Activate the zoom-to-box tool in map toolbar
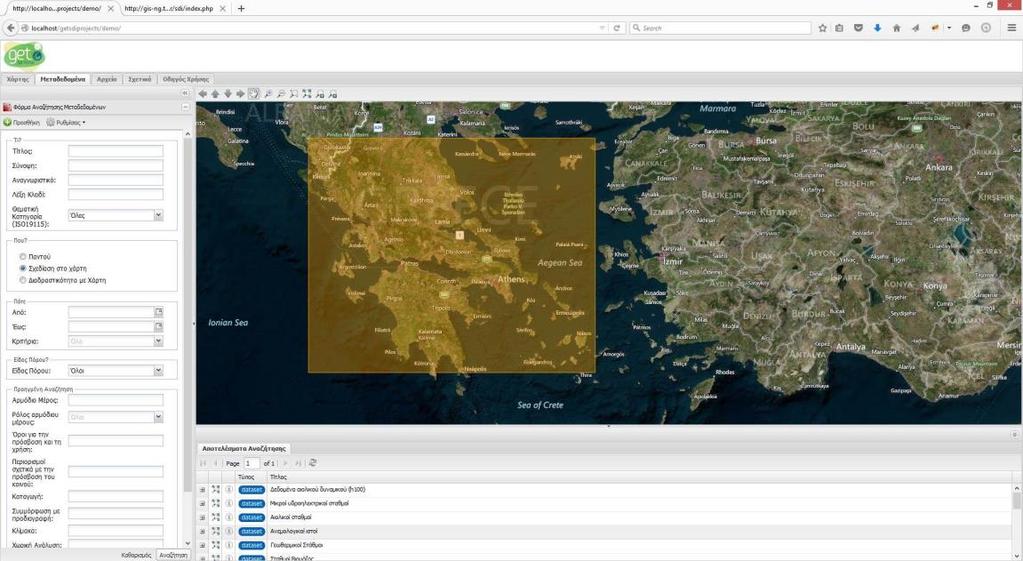Screen dimensions: 1023x561 coord(294,94)
